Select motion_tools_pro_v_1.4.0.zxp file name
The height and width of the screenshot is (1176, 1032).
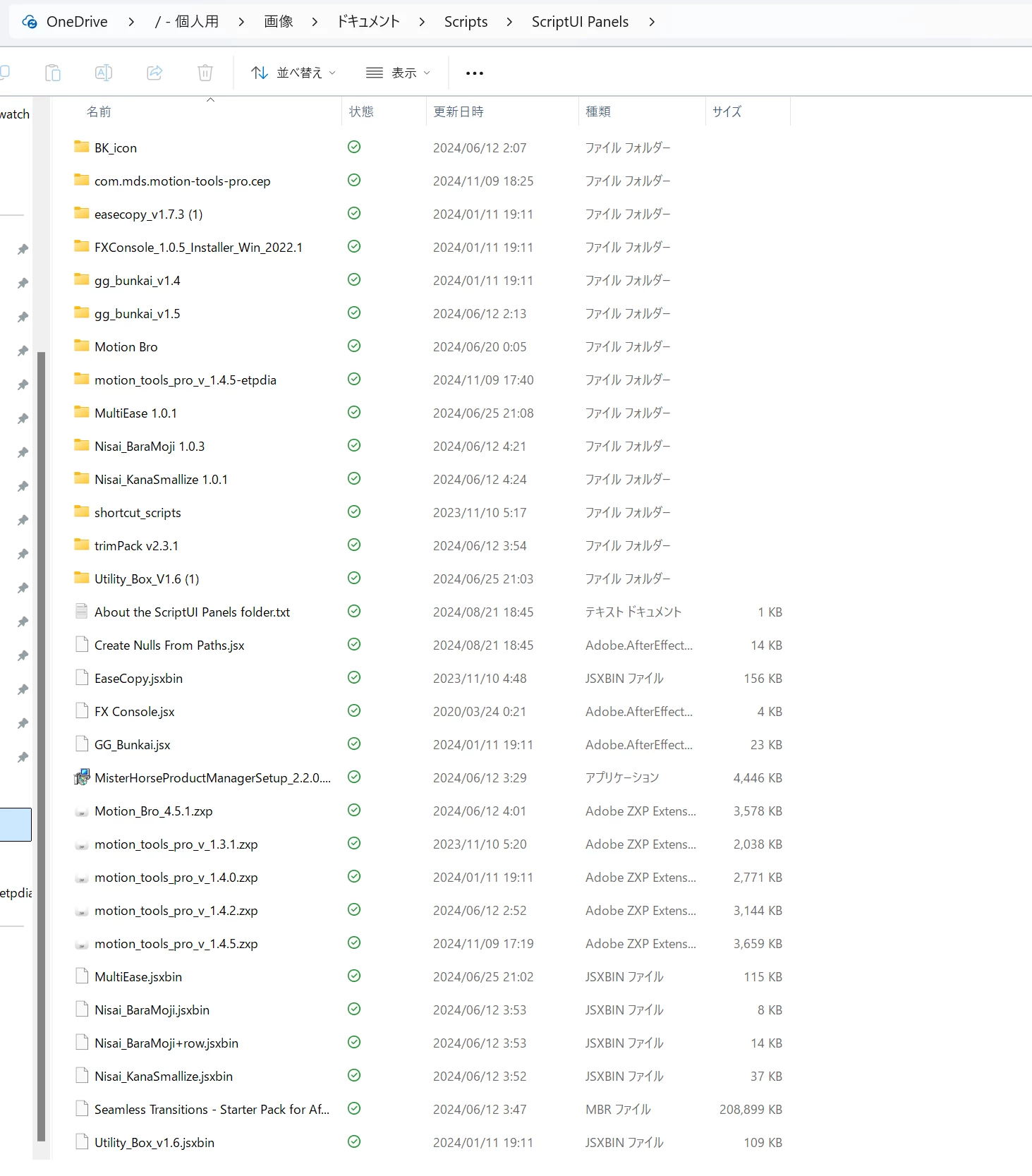point(176,878)
